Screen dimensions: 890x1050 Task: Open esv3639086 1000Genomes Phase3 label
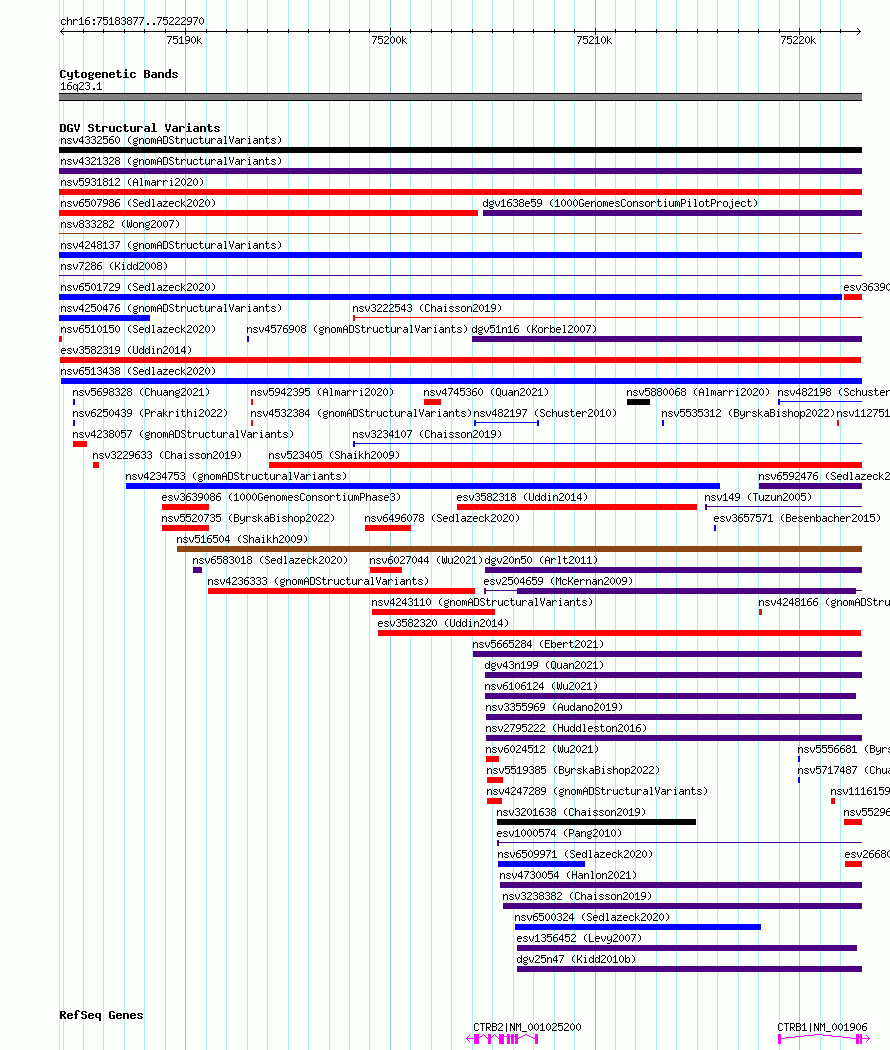[x=281, y=498]
